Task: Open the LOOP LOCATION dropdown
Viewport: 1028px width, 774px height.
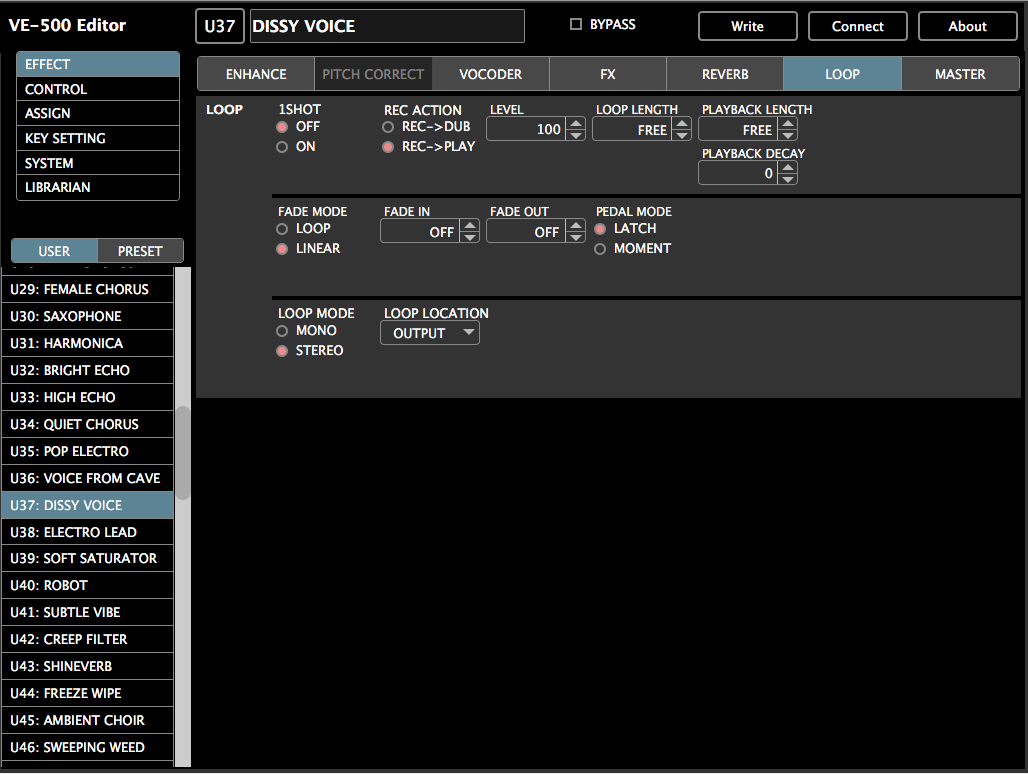Action: 430,333
